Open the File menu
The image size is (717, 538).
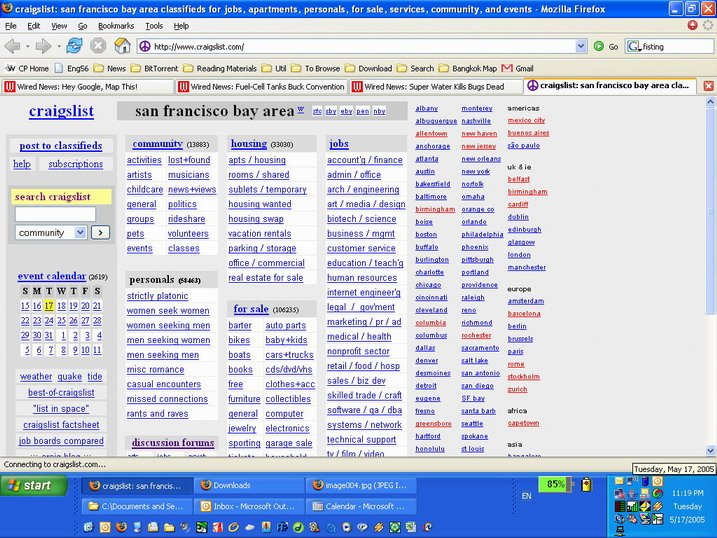(x=11, y=26)
